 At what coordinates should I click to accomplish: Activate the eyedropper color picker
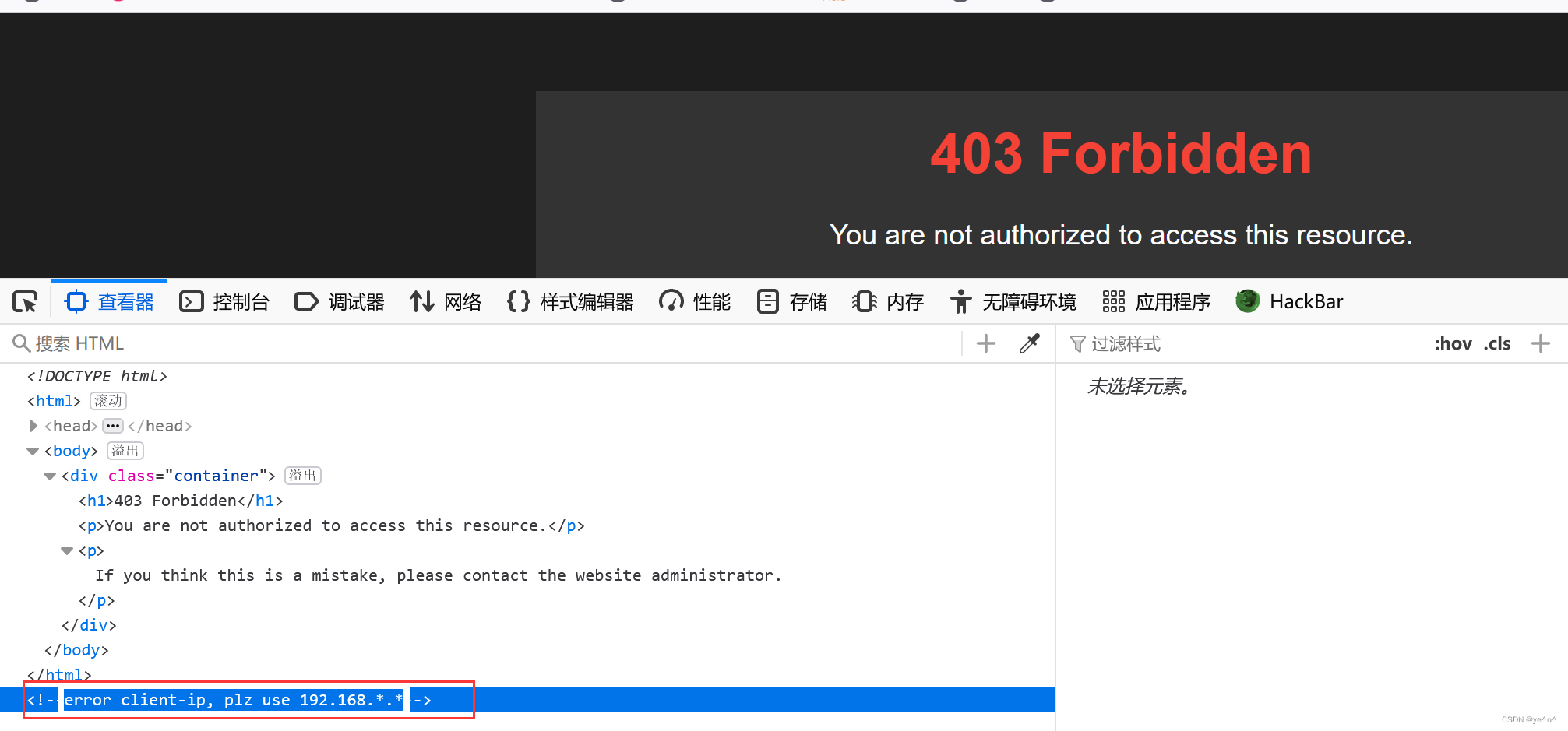tap(1029, 343)
